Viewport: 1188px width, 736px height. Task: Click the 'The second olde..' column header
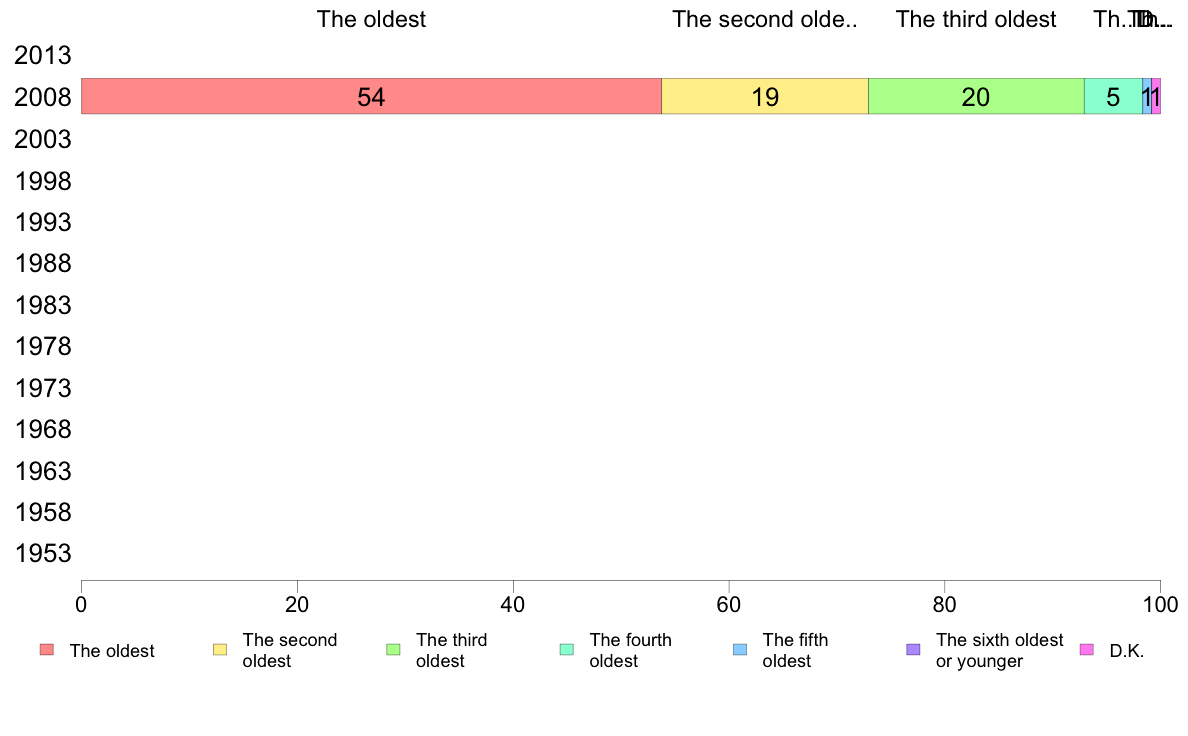click(765, 19)
